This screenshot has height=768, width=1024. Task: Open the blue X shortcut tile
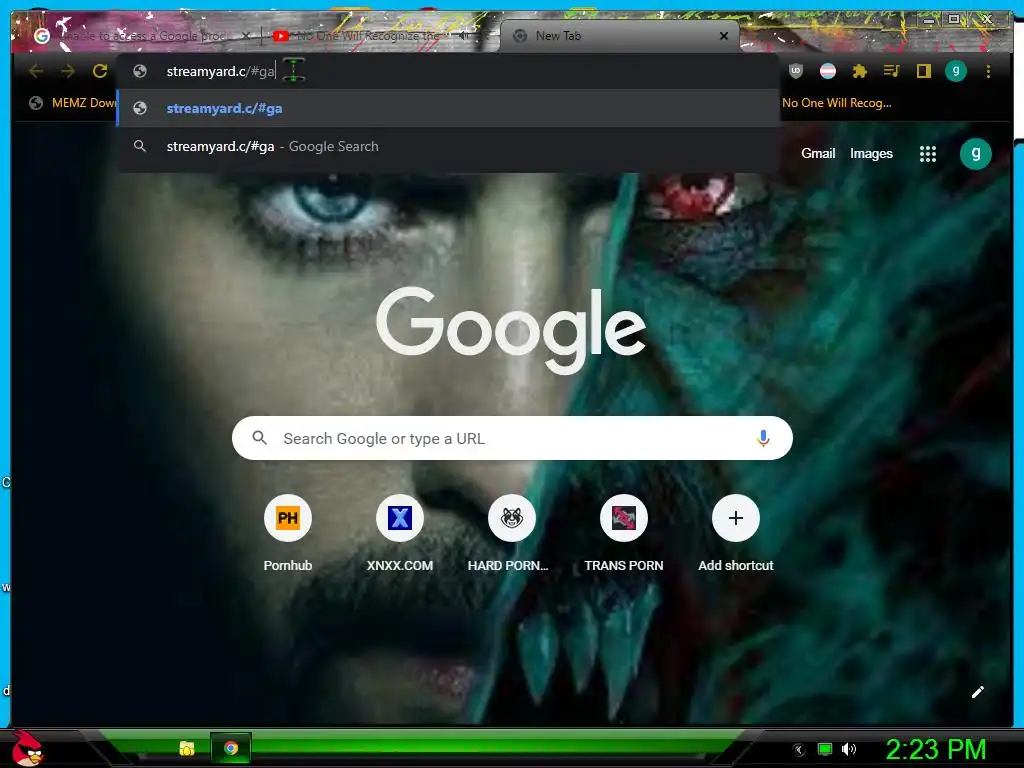[400, 519]
